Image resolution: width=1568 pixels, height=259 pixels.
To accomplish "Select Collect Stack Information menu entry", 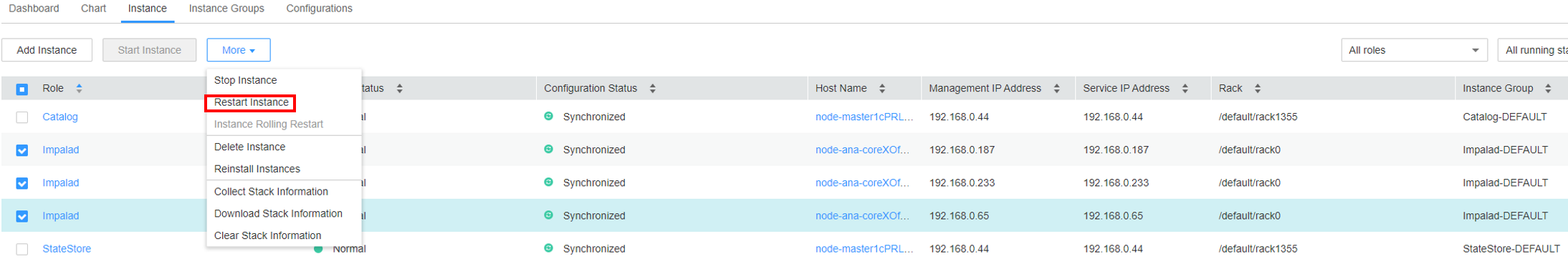I will click(x=271, y=192).
